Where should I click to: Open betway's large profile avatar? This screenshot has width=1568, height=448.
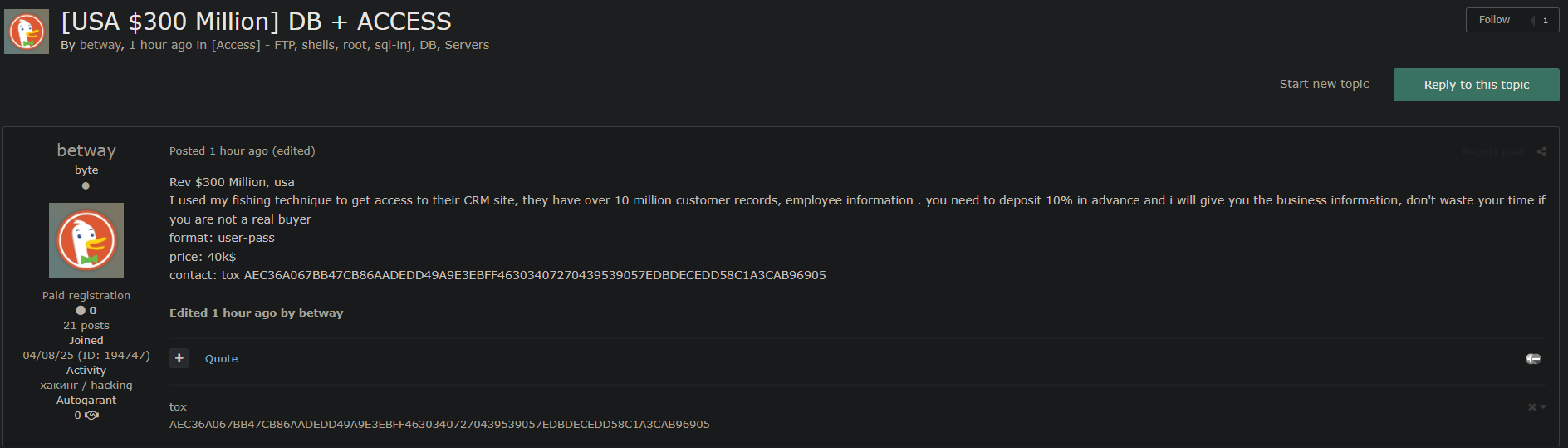tap(86, 240)
